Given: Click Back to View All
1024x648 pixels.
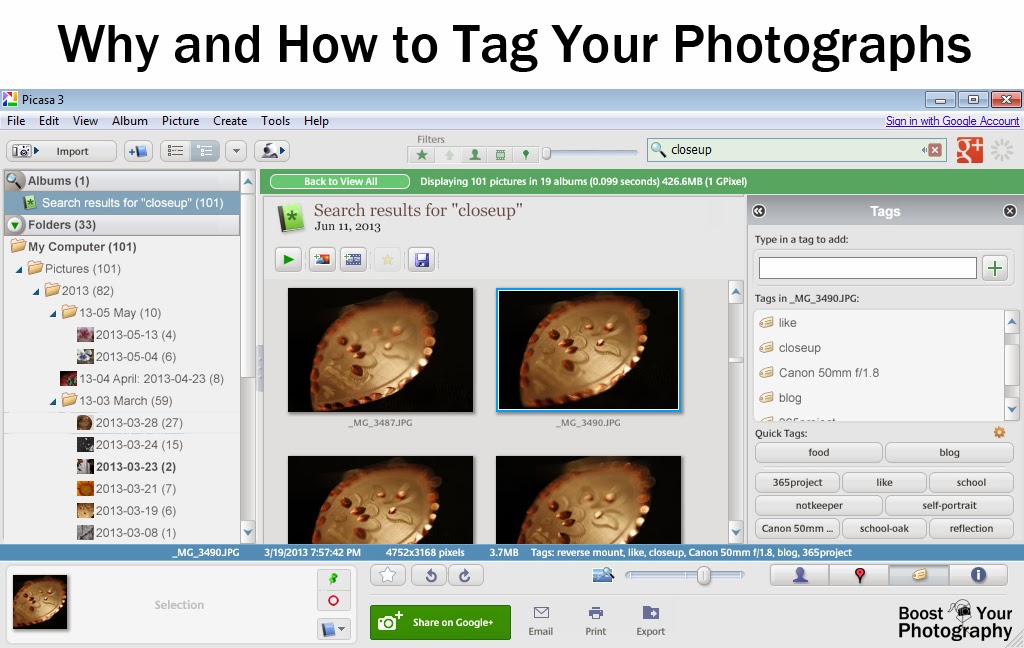Looking at the screenshot, I should 339,181.
